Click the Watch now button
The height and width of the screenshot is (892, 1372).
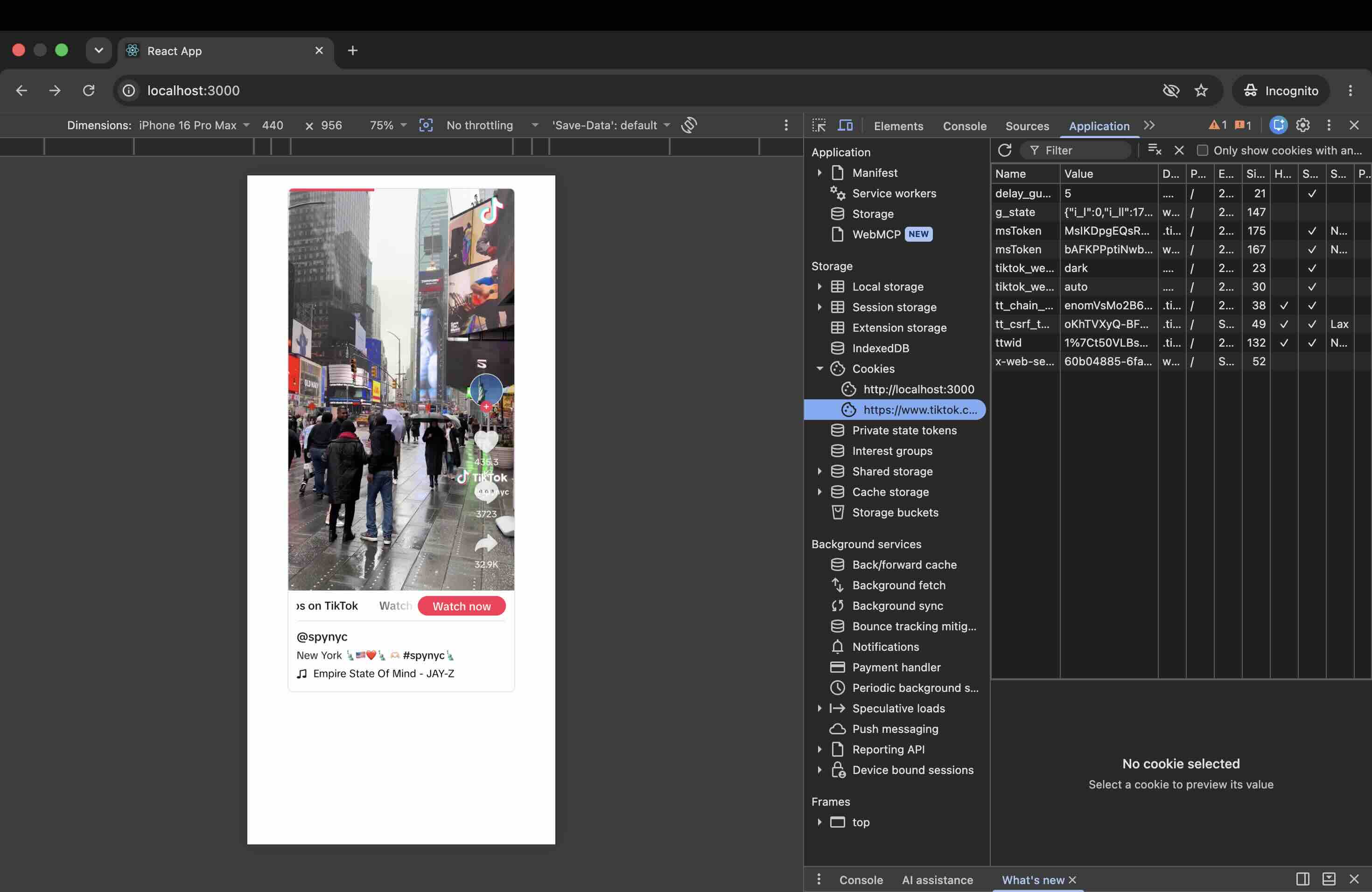(461, 606)
